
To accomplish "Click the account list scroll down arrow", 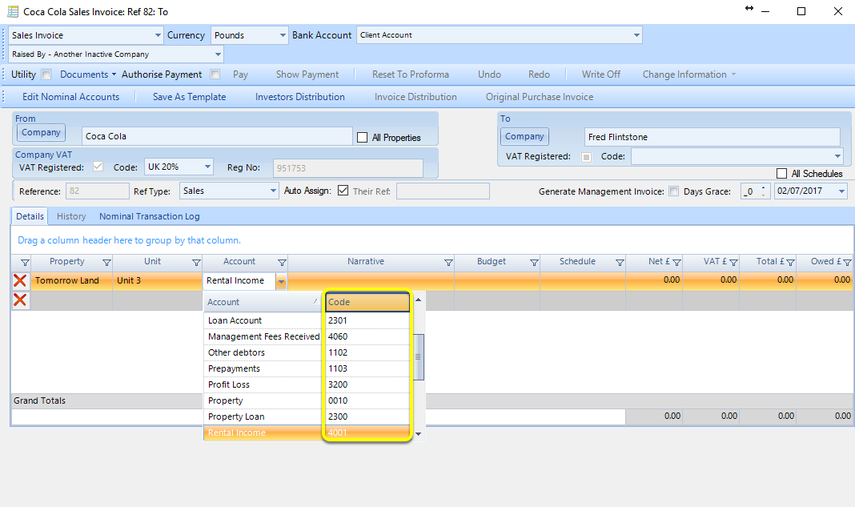I will pos(418,434).
